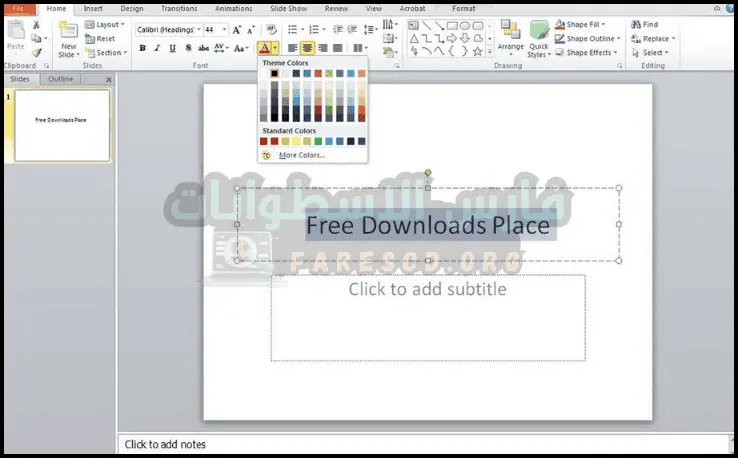This screenshot has width=738, height=458.
Task: Pick red from Standard Colors row
Action: (x=264, y=141)
